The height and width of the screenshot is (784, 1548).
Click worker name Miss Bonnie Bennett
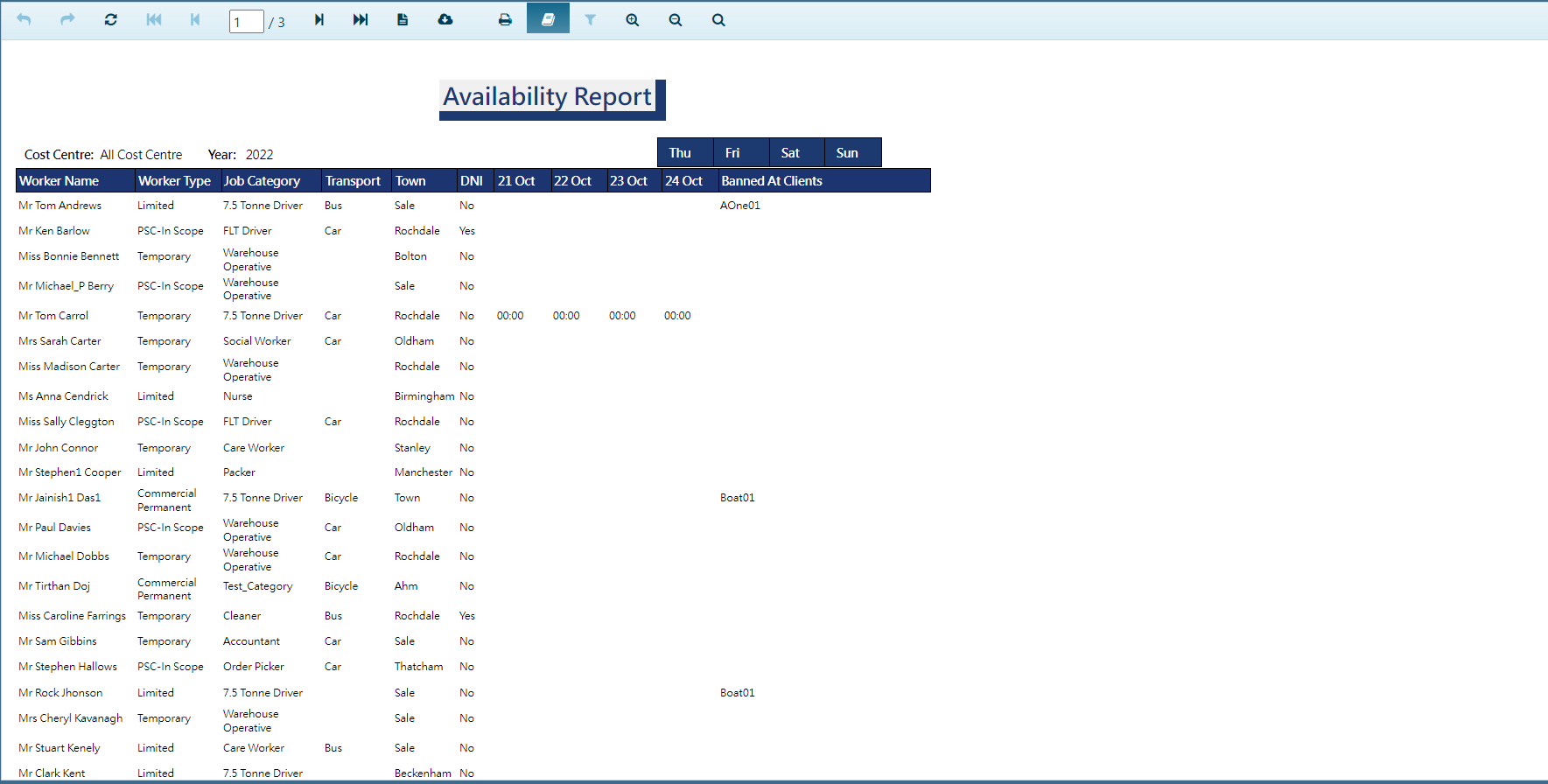click(x=69, y=256)
